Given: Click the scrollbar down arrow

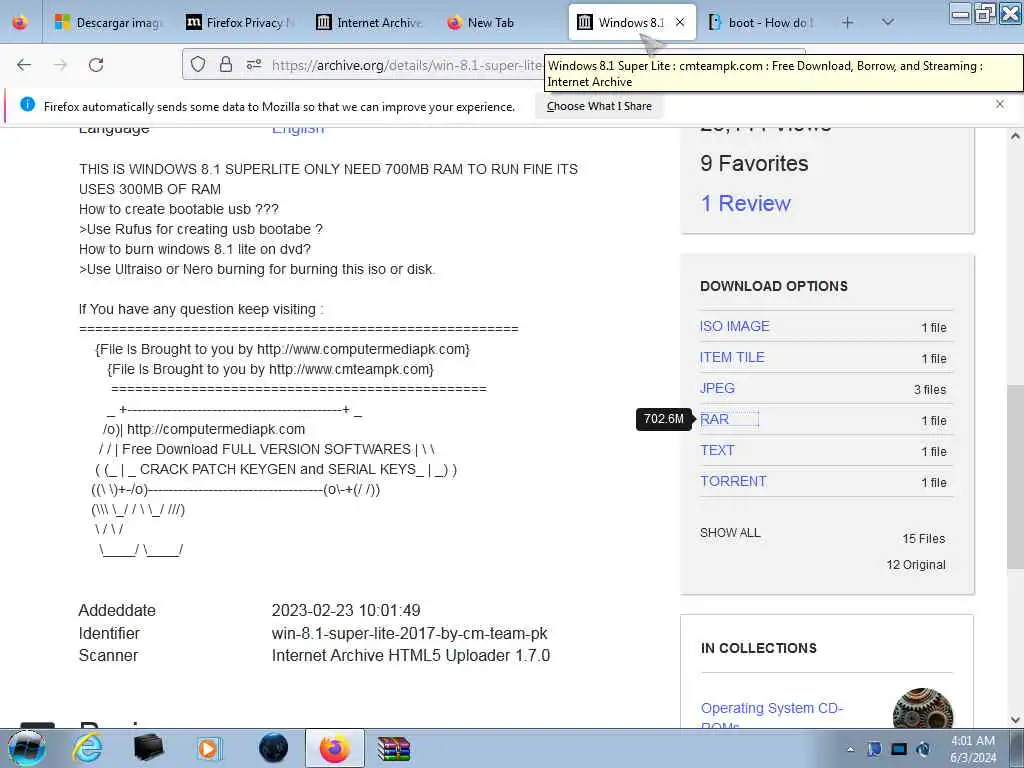Looking at the screenshot, I should (1015, 720).
